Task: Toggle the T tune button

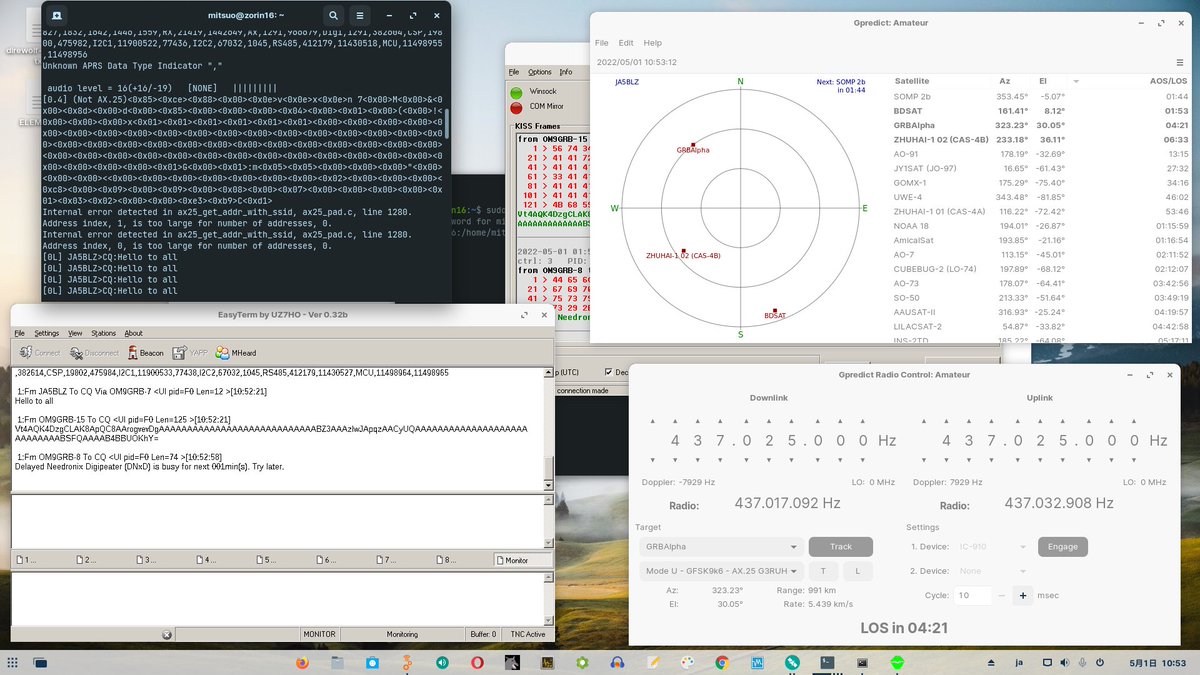Action: point(823,571)
